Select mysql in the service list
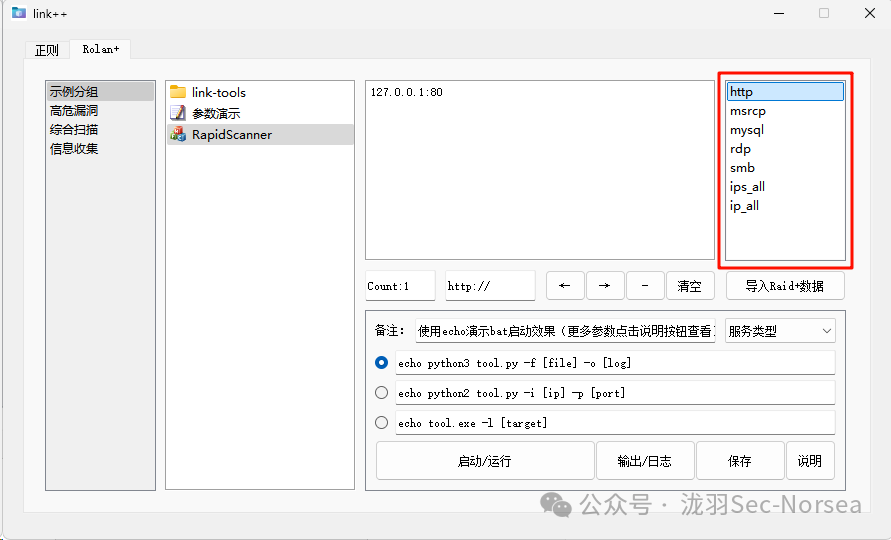The height and width of the screenshot is (540, 891). tap(747, 130)
